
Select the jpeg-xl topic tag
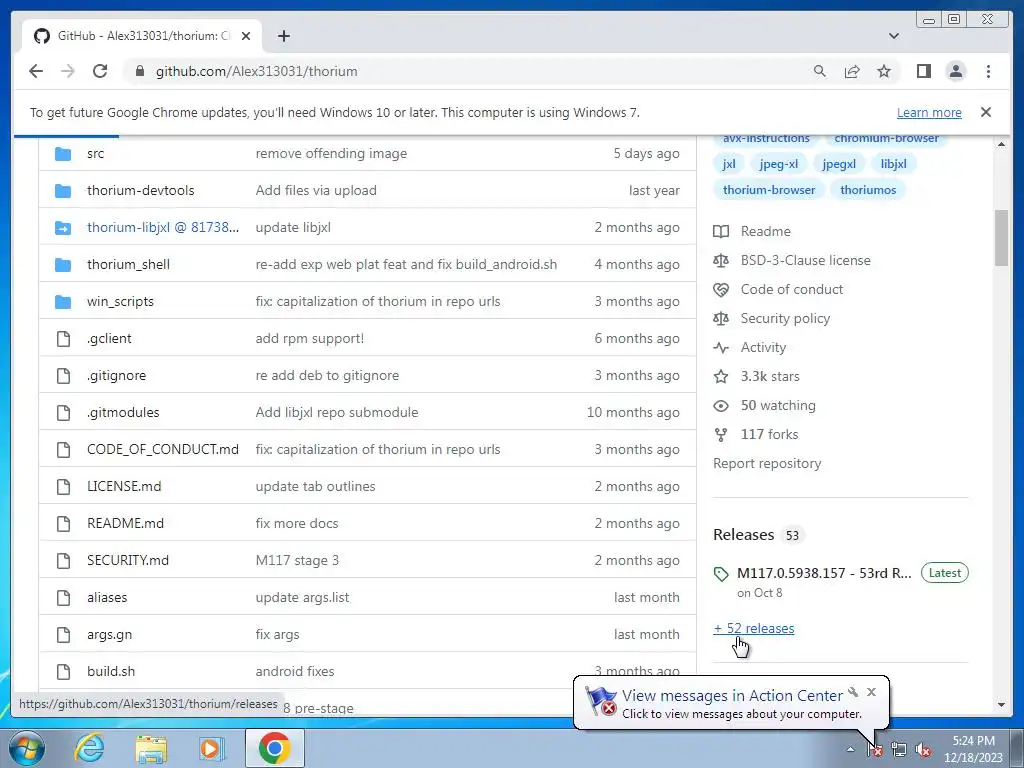pos(778,164)
